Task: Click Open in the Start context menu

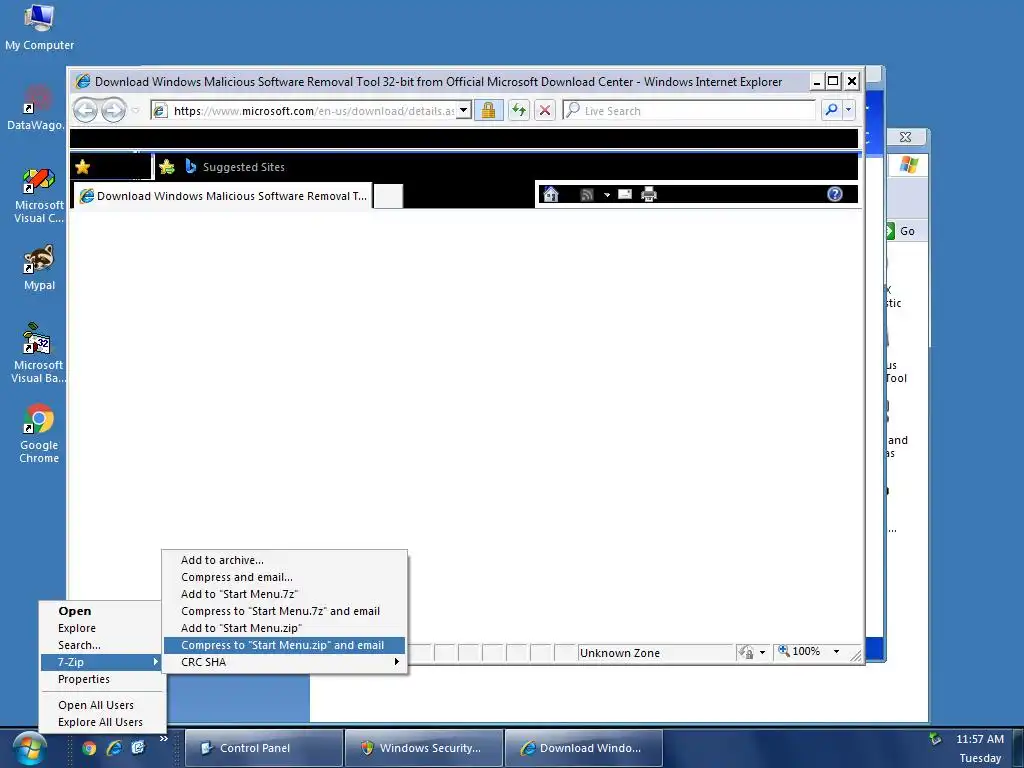Action: point(101,611)
